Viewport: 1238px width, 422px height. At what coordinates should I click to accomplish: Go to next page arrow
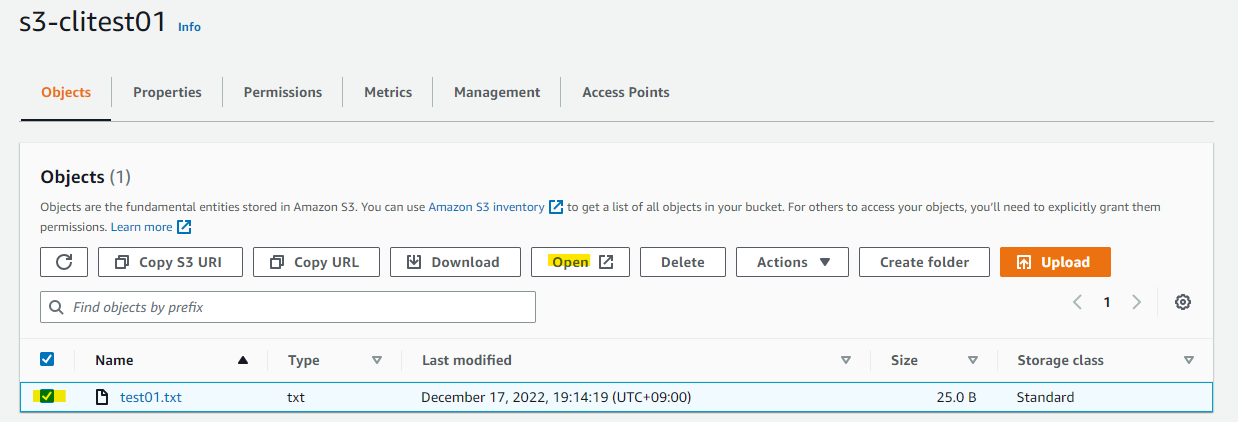pyautogui.click(x=1136, y=302)
